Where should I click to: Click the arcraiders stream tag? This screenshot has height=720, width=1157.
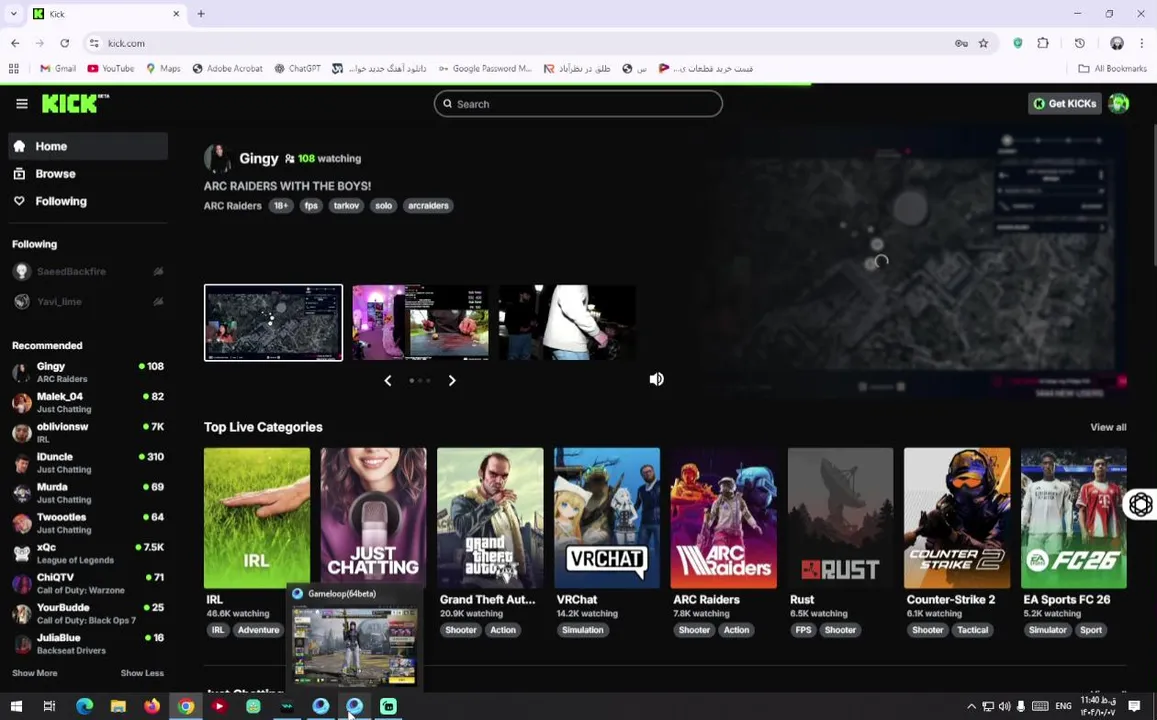(x=428, y=206)
